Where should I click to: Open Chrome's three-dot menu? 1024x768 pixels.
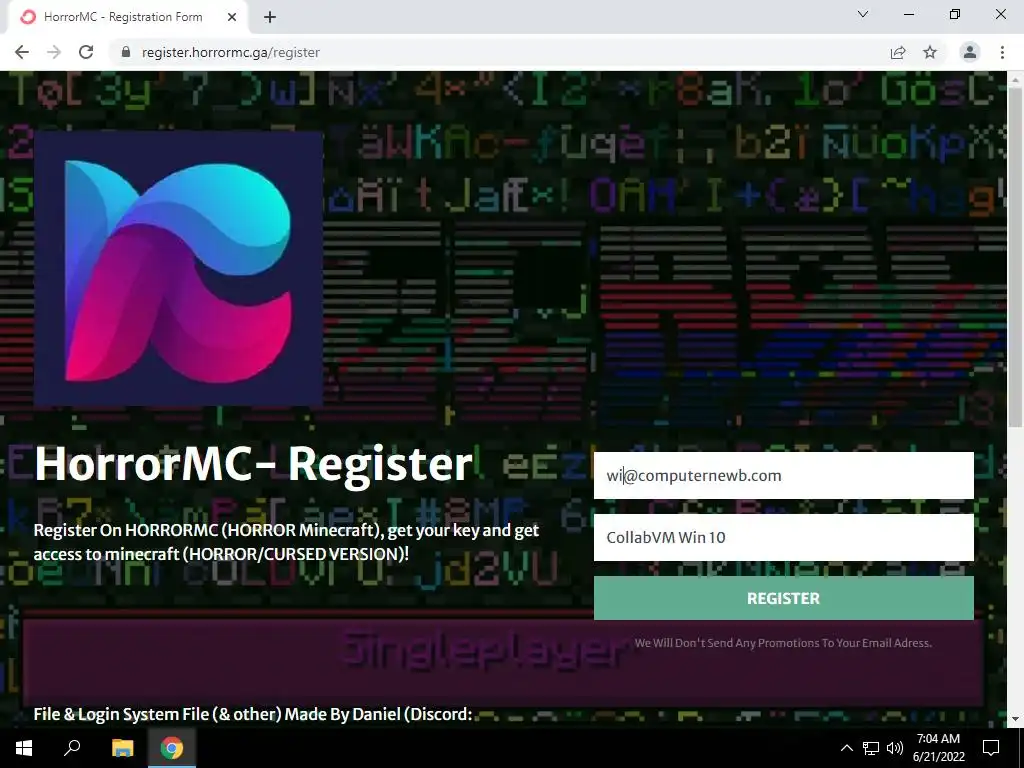tap(1002, 52)
